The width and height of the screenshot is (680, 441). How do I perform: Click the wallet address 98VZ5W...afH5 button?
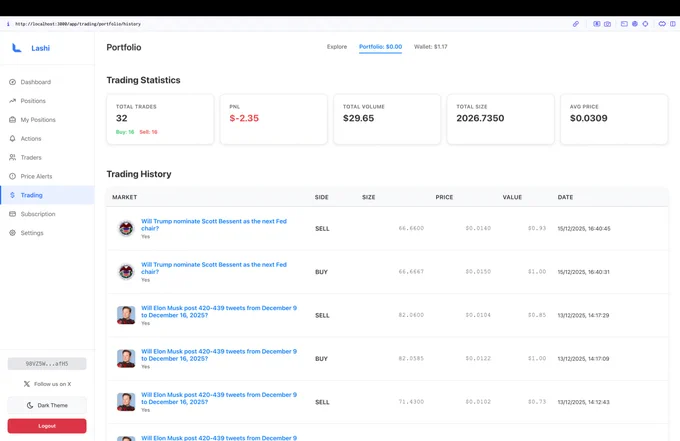coord(47,364)
